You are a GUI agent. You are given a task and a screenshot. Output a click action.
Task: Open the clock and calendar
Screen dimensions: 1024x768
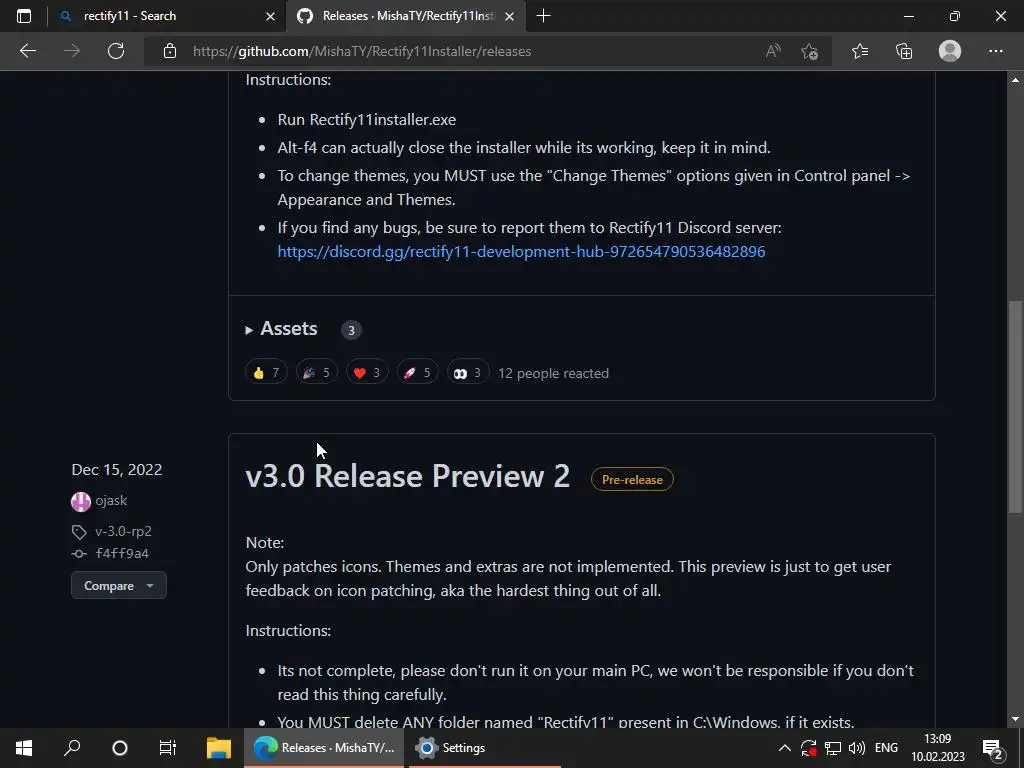[x=938, y=748]
